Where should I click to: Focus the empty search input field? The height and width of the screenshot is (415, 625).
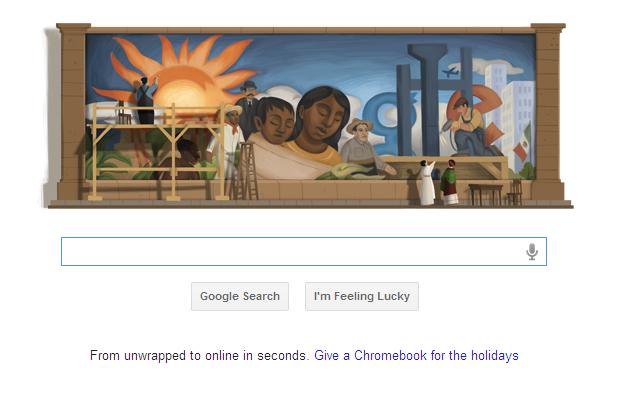click(304, 252)
